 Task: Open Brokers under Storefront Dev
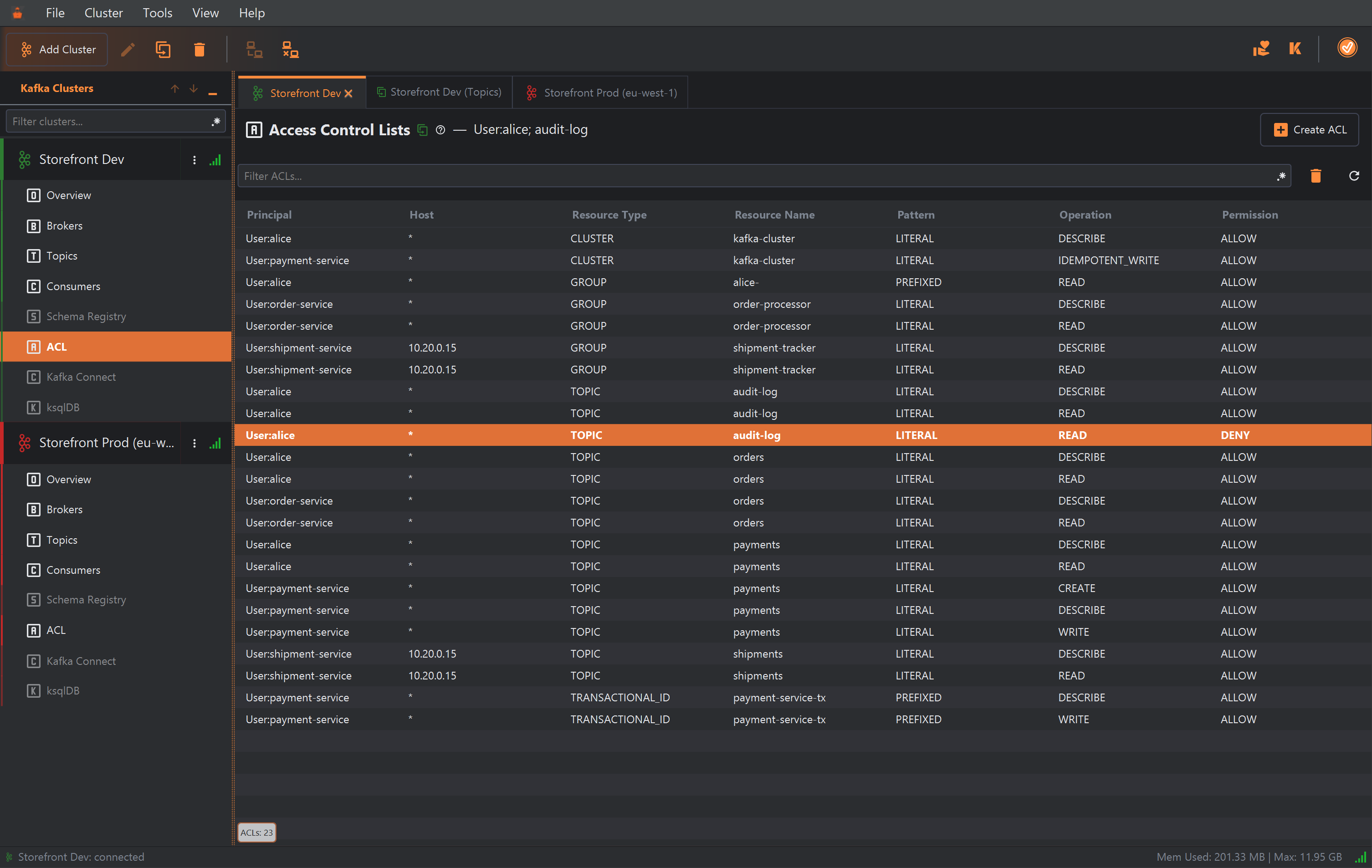[x=117, y=225]
